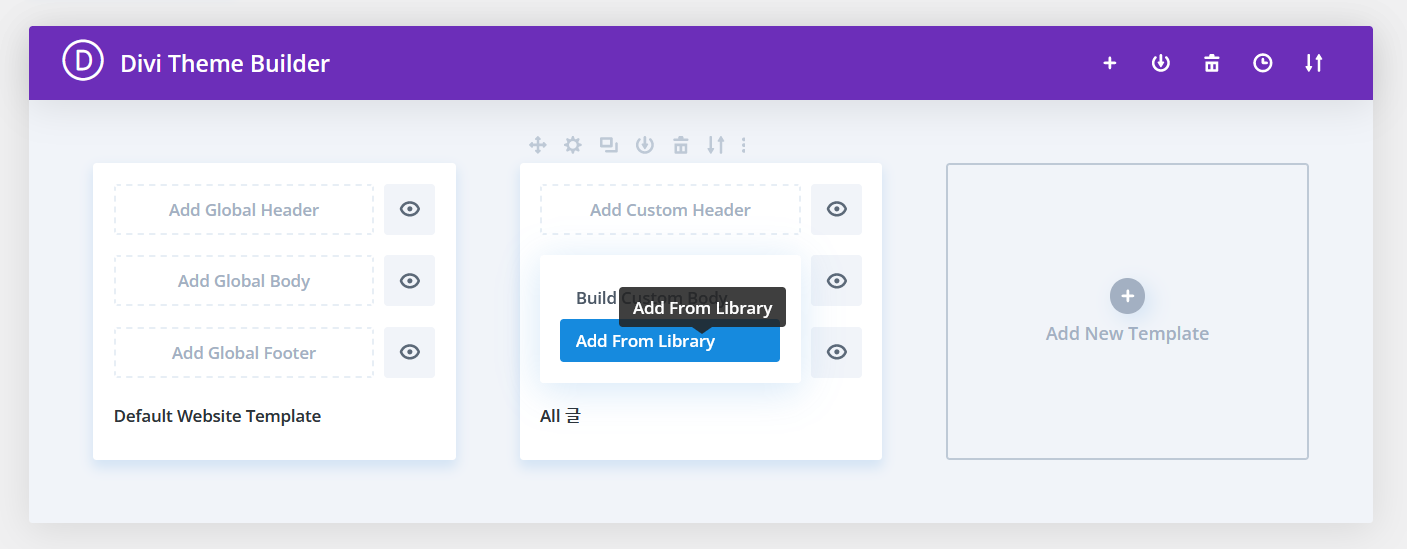Click Default Website Template title
The height and width of the screenshot is (549, 1407).
(x=217, y=416)
